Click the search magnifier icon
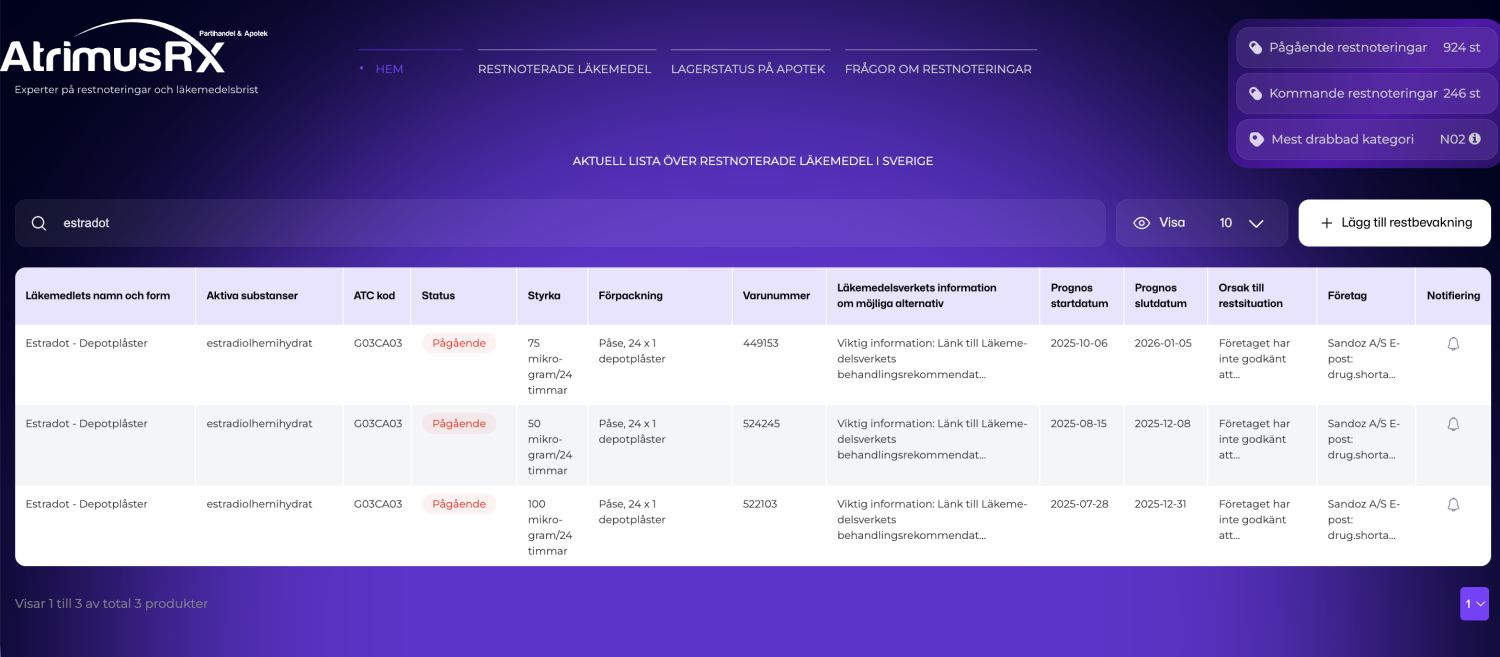Viewport: 1500px width, 657px height. (x=39, y=223)
